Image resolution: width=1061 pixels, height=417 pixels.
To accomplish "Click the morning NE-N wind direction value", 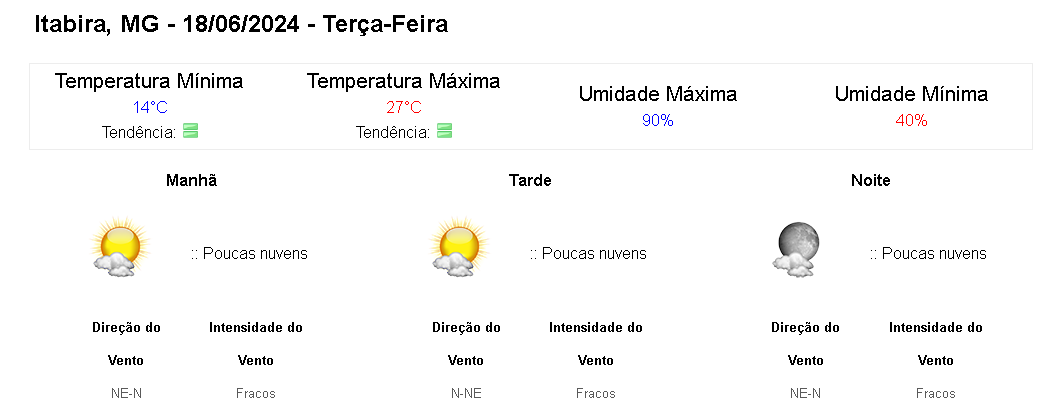I will click(x=126, y=394).
